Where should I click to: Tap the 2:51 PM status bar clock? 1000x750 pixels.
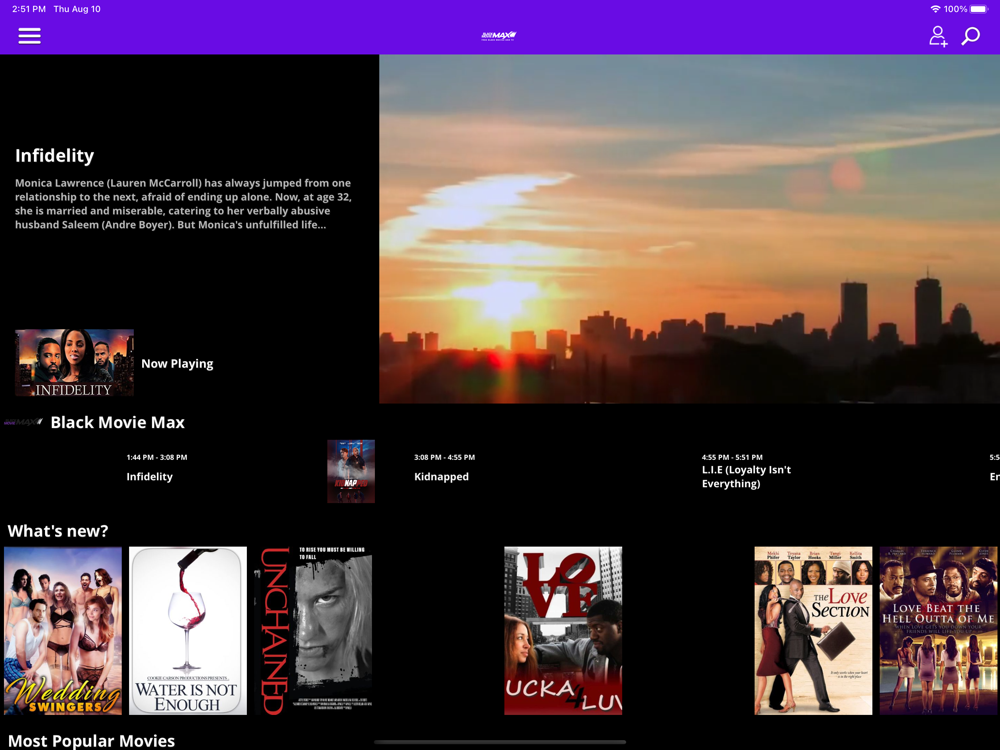pyautogui.click(x=29, y=9)
